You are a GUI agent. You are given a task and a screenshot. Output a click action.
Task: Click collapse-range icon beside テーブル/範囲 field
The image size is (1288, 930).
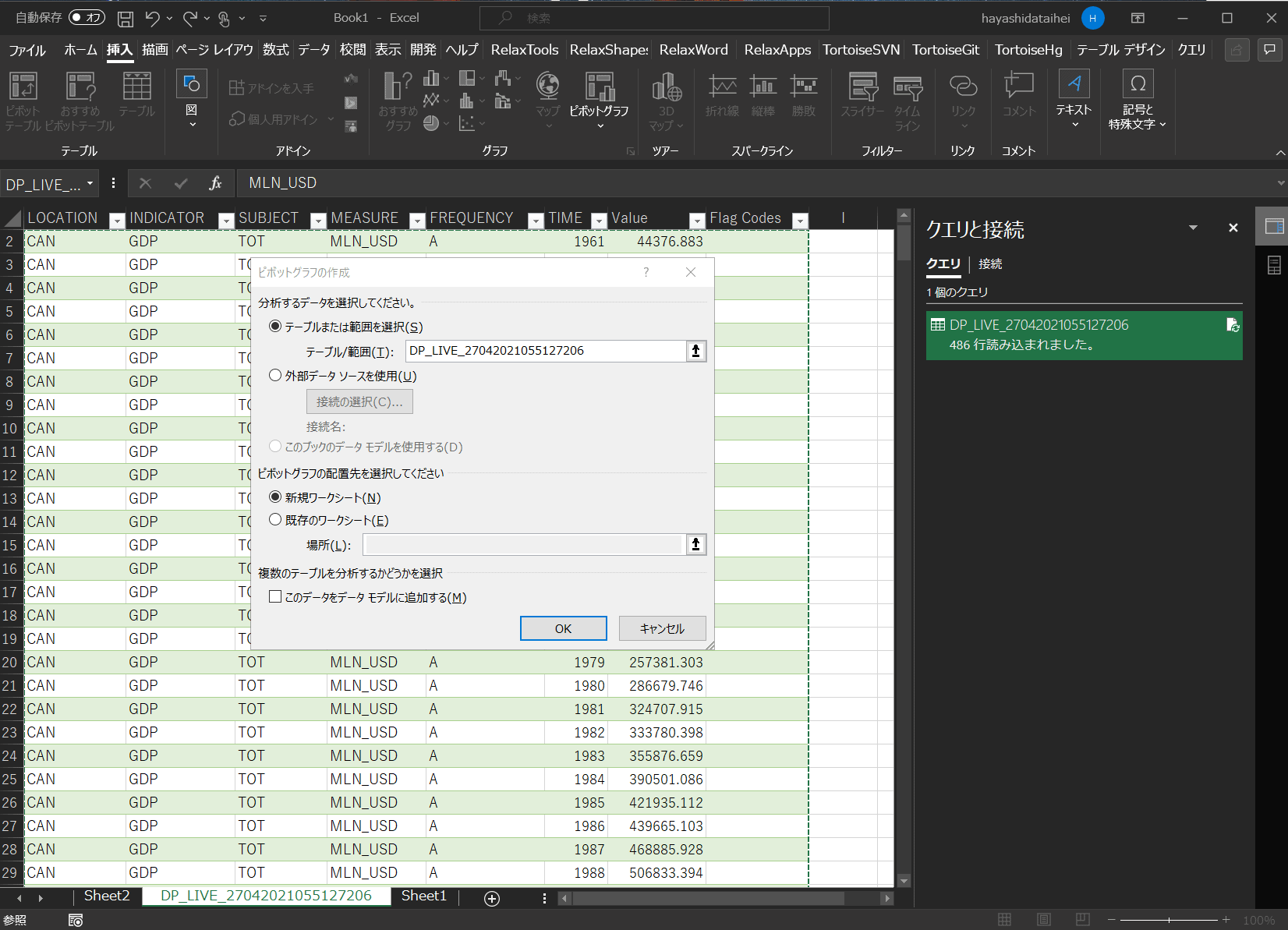pyautogui.click(x=695, y=351)
